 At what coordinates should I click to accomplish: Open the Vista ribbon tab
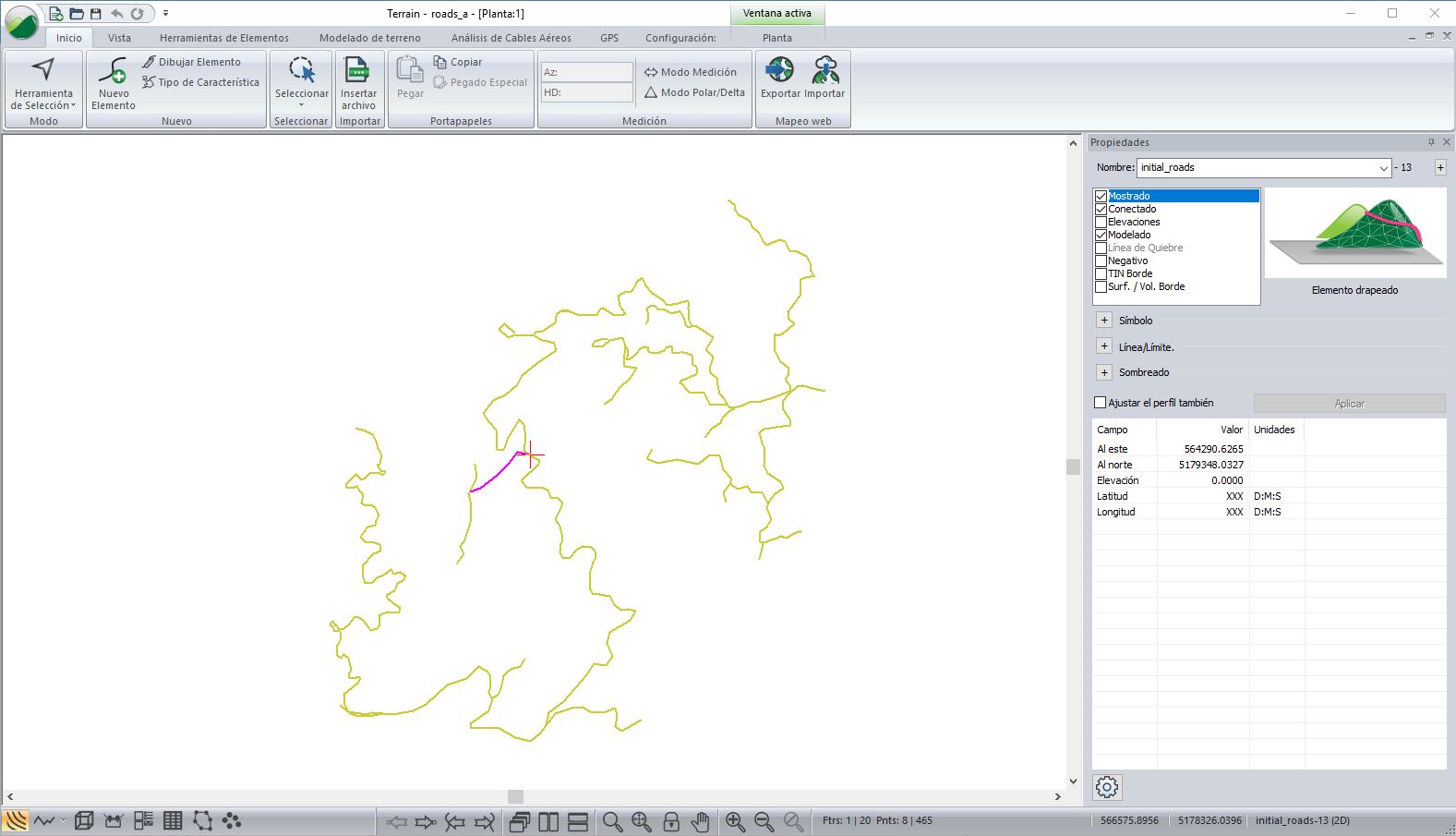[x=119, y=38]
